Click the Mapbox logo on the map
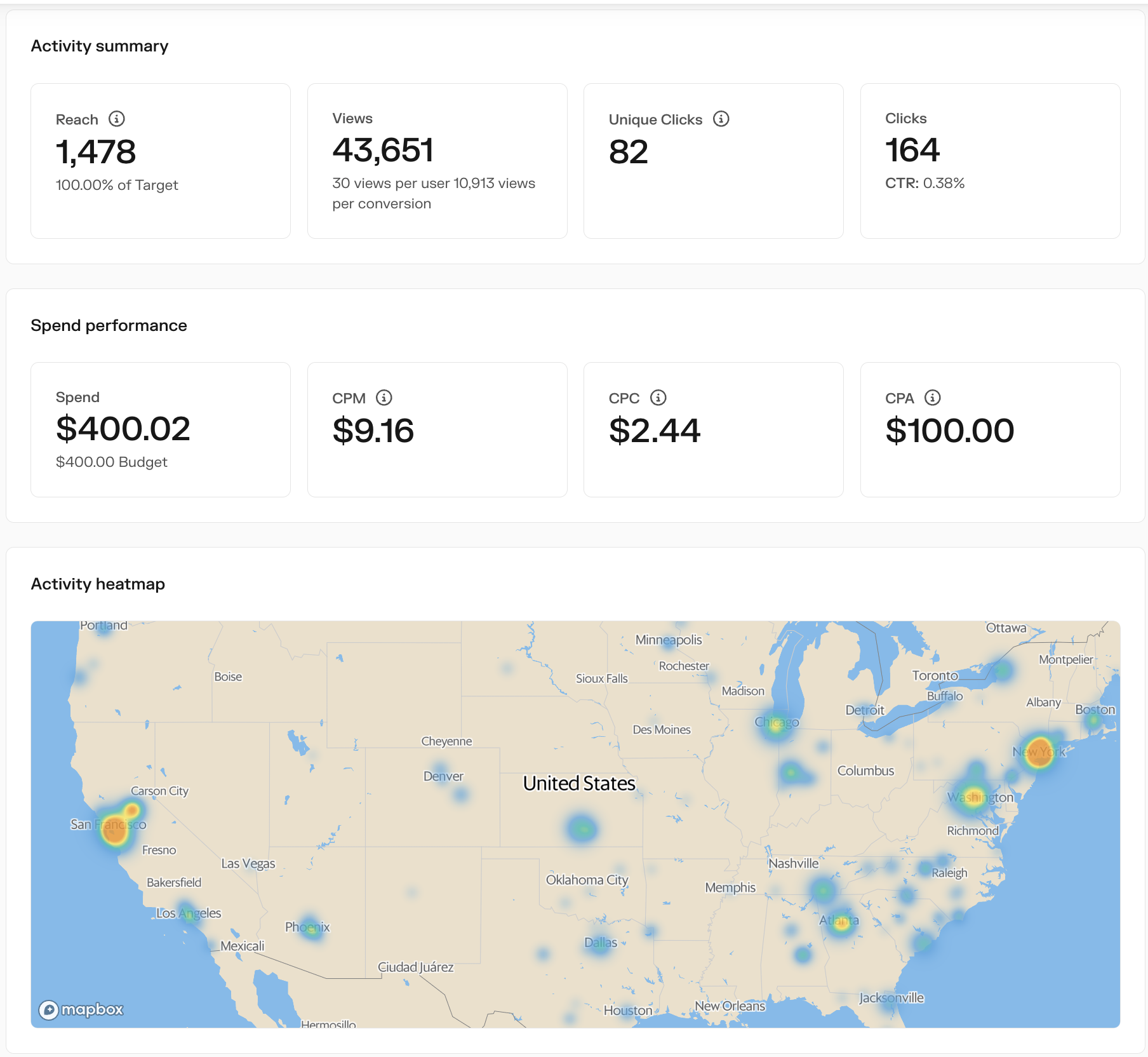1148x1057 pixels. point(81,1009)
